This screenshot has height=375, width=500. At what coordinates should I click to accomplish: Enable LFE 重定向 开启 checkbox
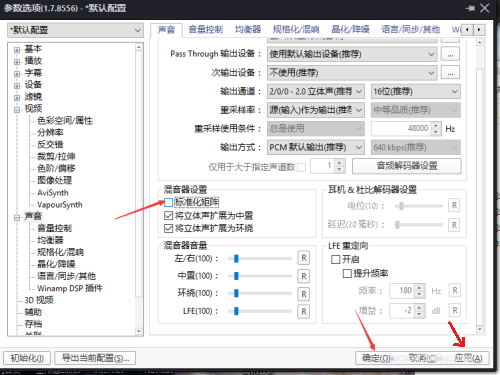[x=336, y=259]
